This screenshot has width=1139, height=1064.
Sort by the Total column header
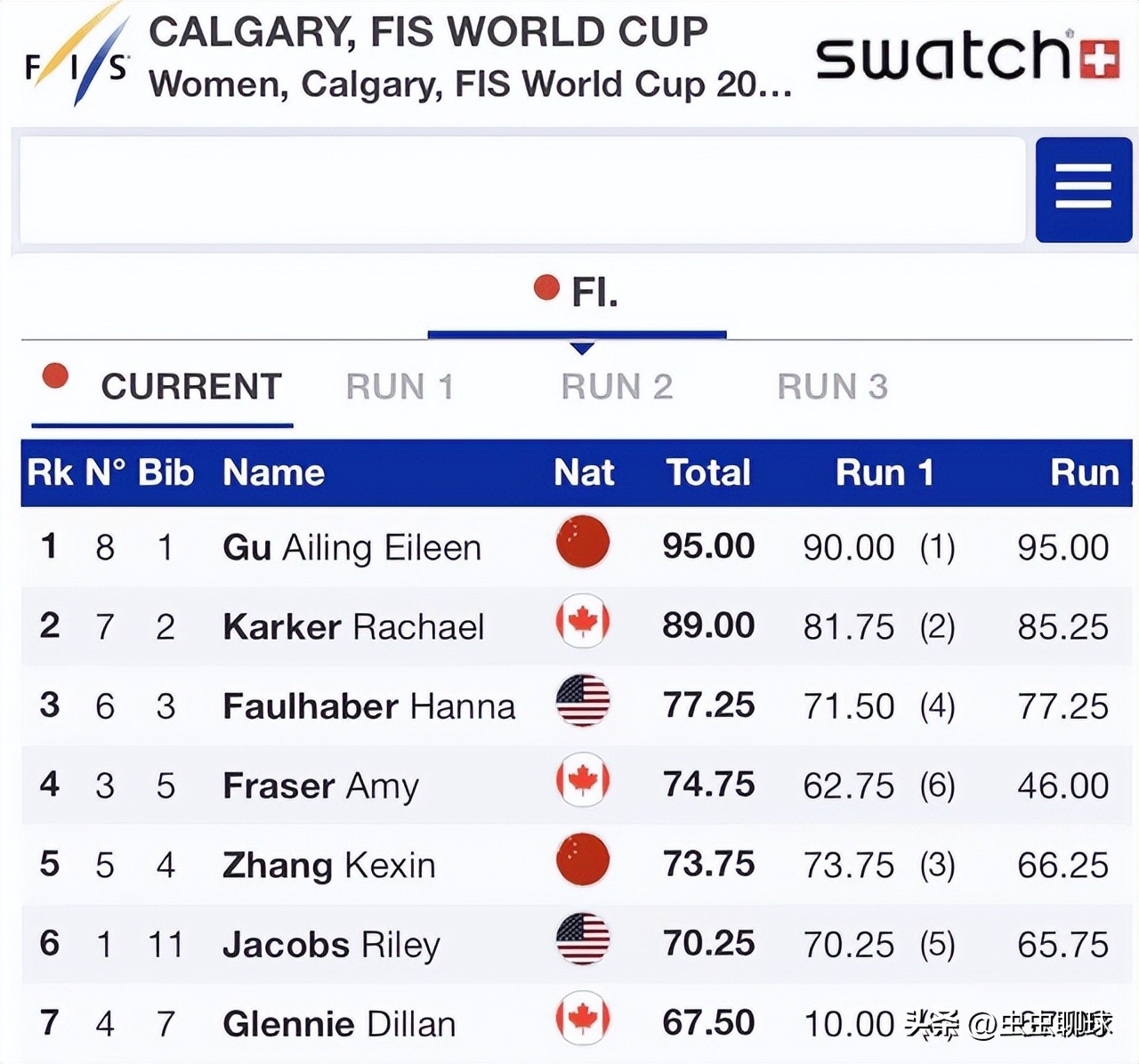(708, 472)
